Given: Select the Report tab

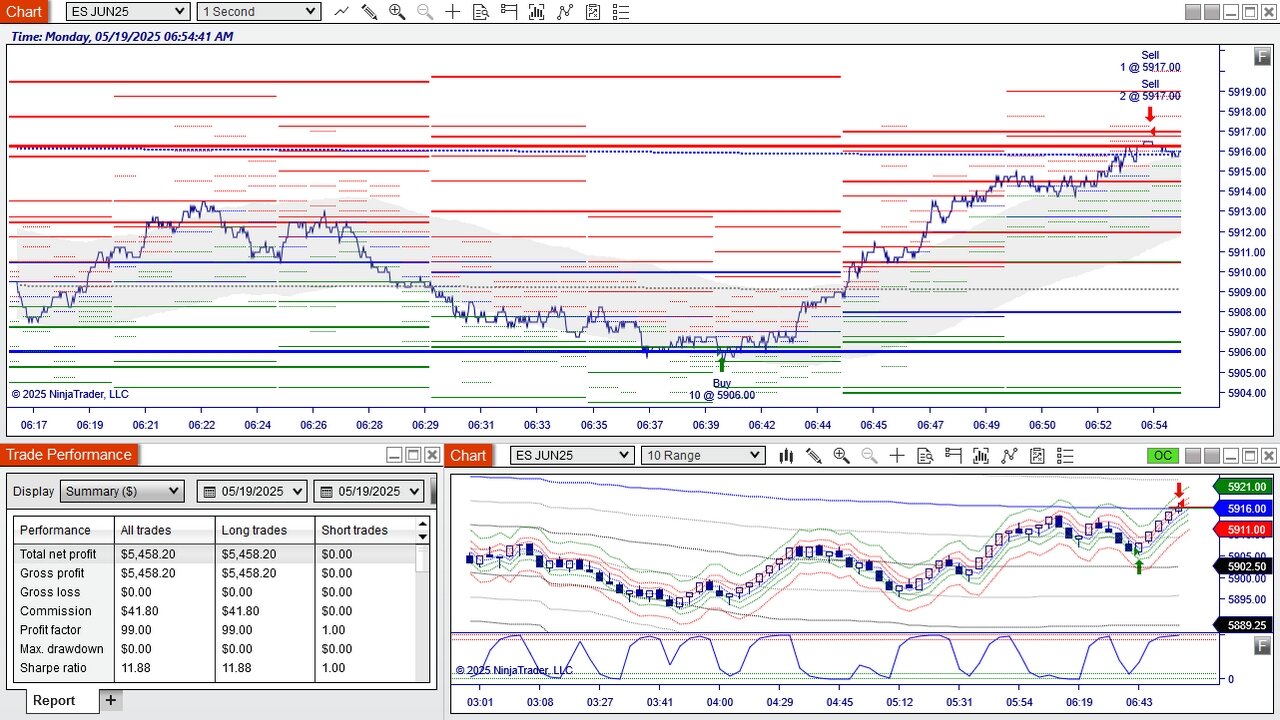Looking at the screenshot, I should point(54,700).
